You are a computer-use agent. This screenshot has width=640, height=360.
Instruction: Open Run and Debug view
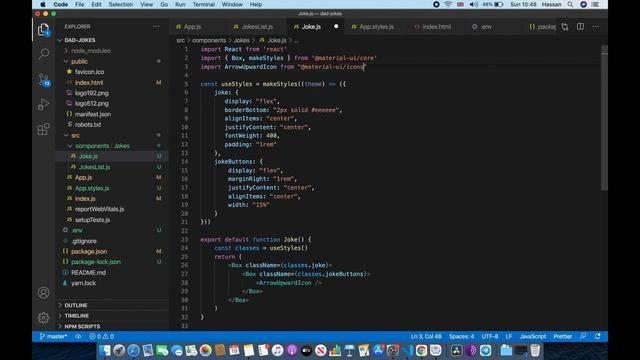43,104
